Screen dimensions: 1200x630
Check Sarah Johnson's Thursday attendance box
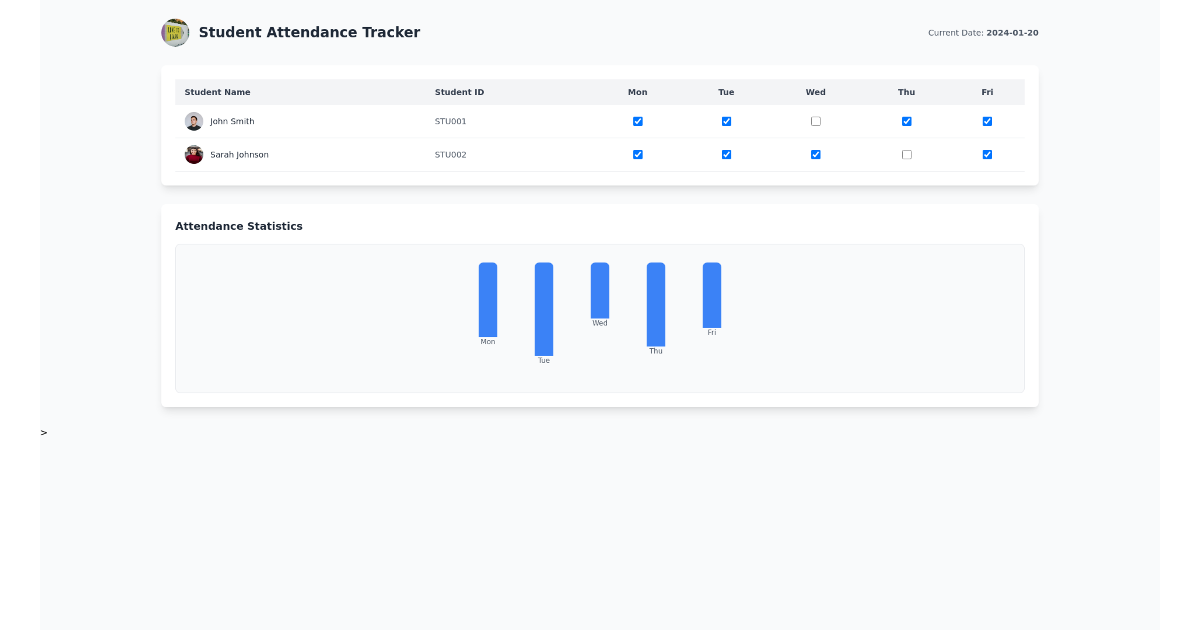(x=907, y=155)
